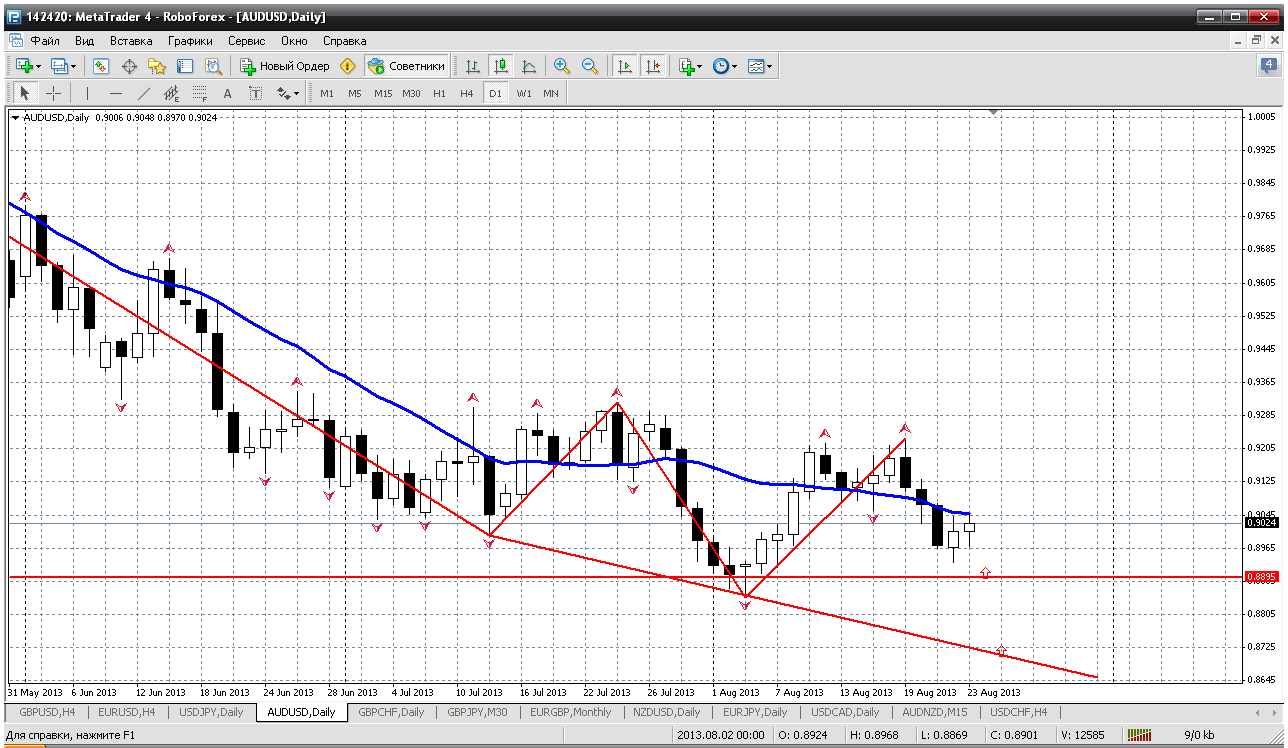The height and width of the screenshot is (748, 1288).
Task: Select the text (A) tool
Action: click(x=227, y=93)
